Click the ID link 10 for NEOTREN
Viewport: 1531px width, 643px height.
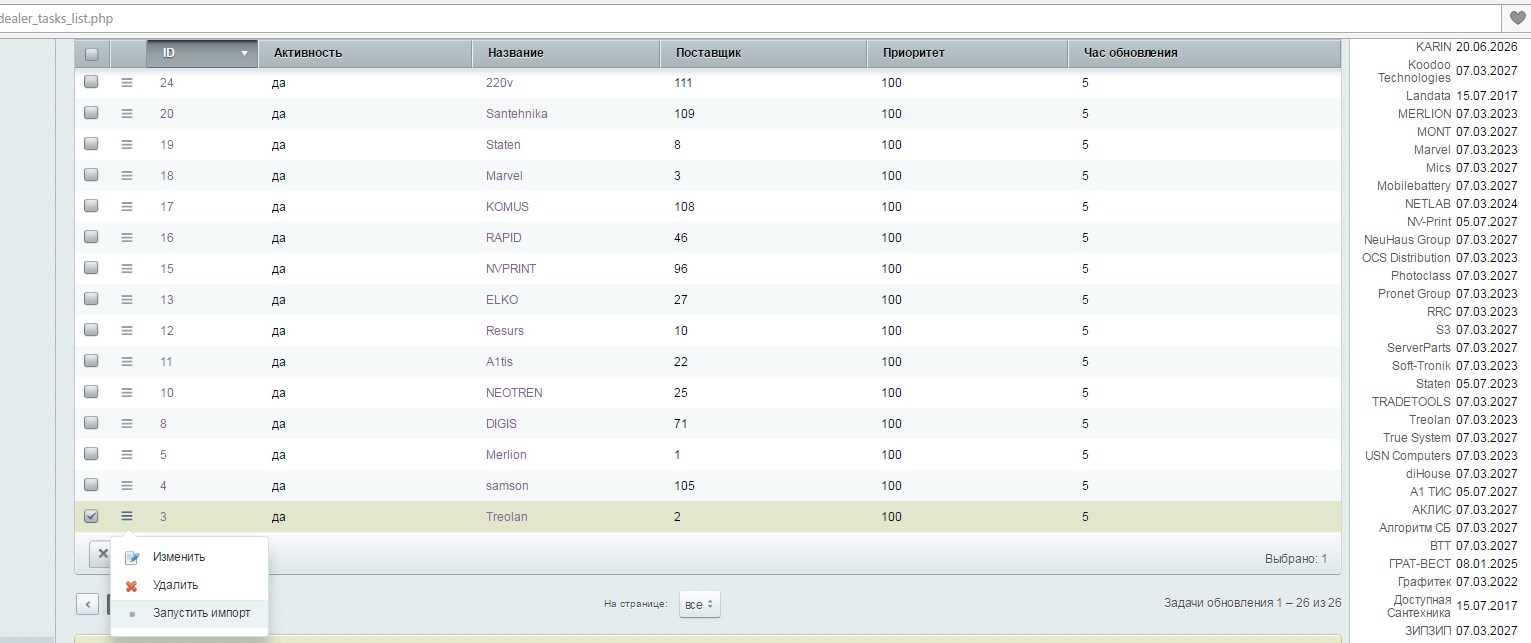click(x=167, y=393)
